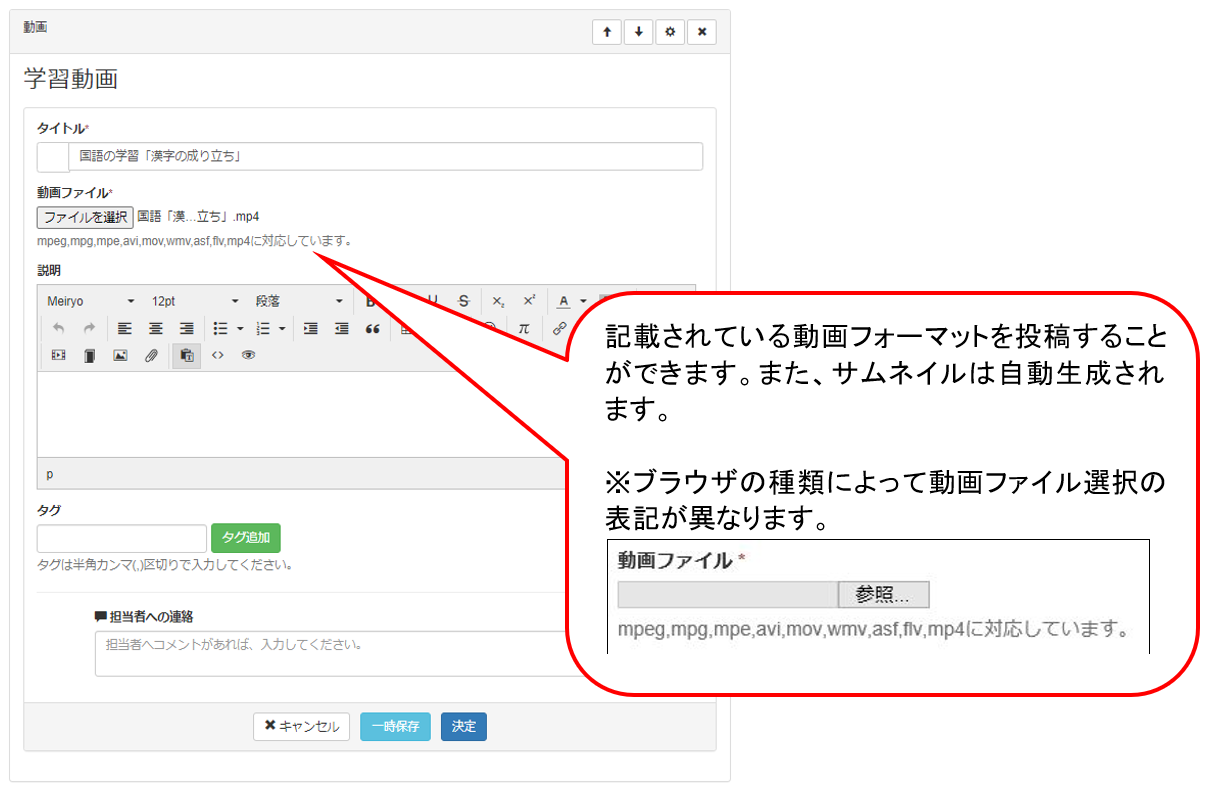
Task: Insert a blockquote with quote icon
Action: (372, 328)
